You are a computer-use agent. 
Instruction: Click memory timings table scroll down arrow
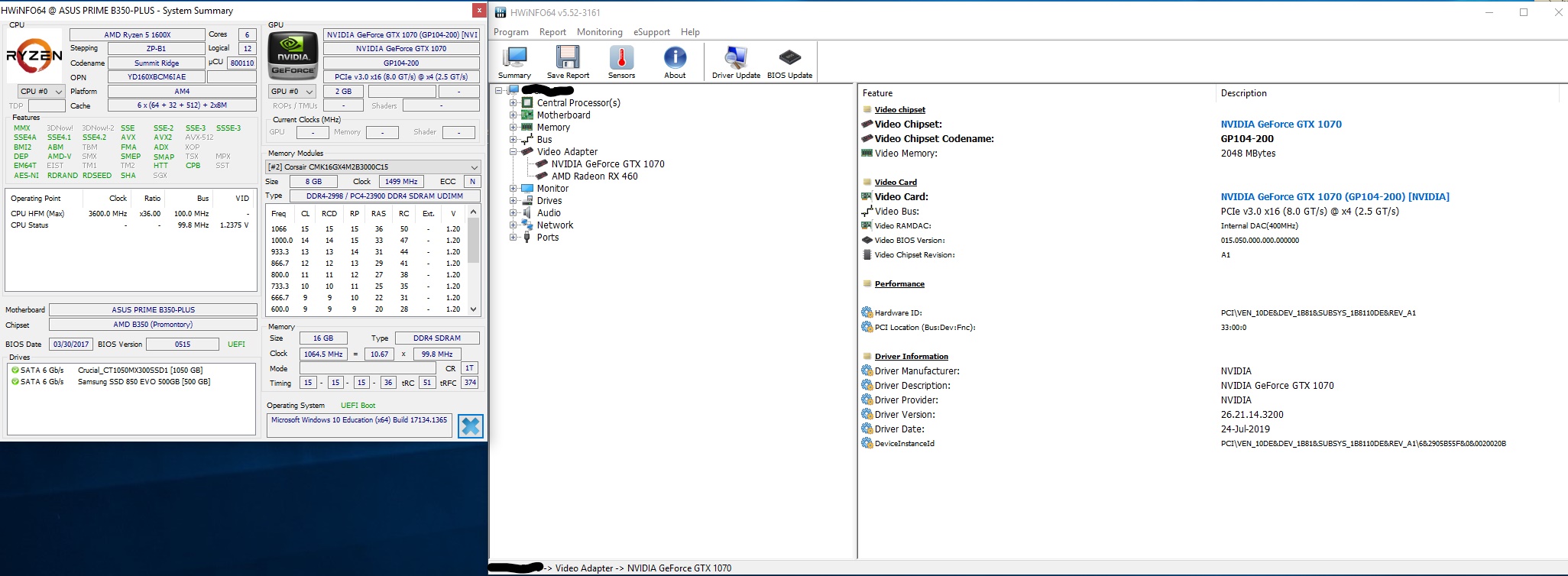(x=473, y=309)
